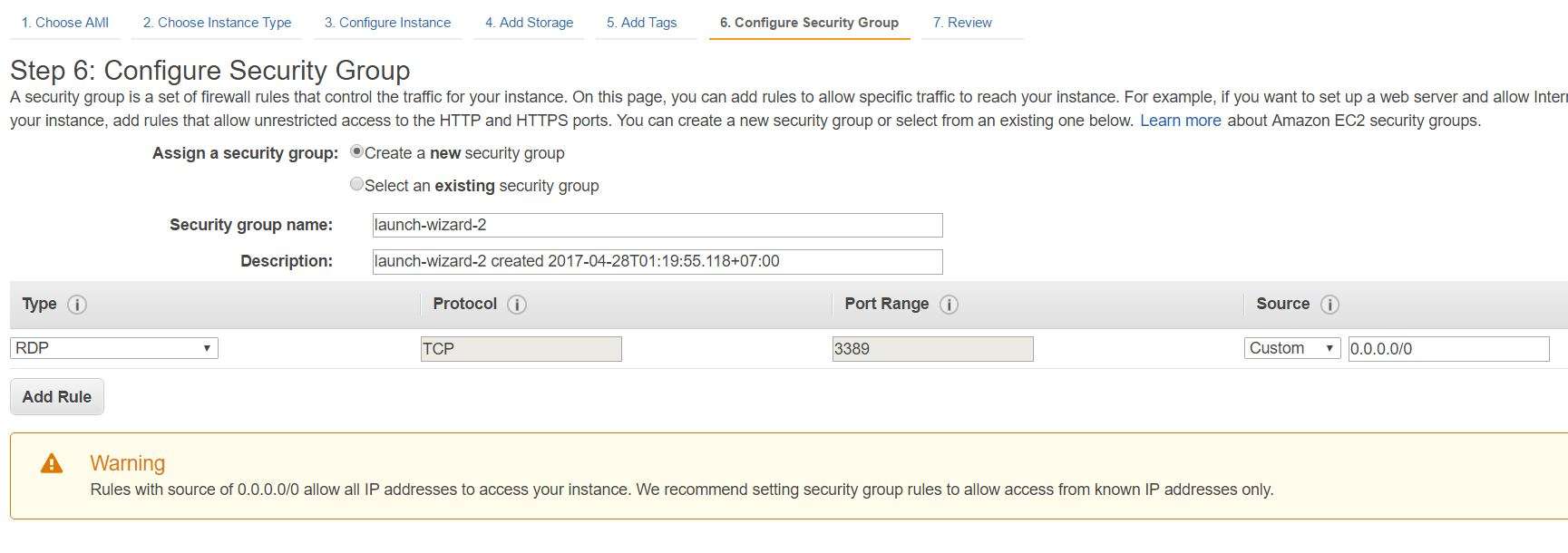The image size is (1568, 553).
Task: Click the Port Range info icon
Action: click(949, 305)
